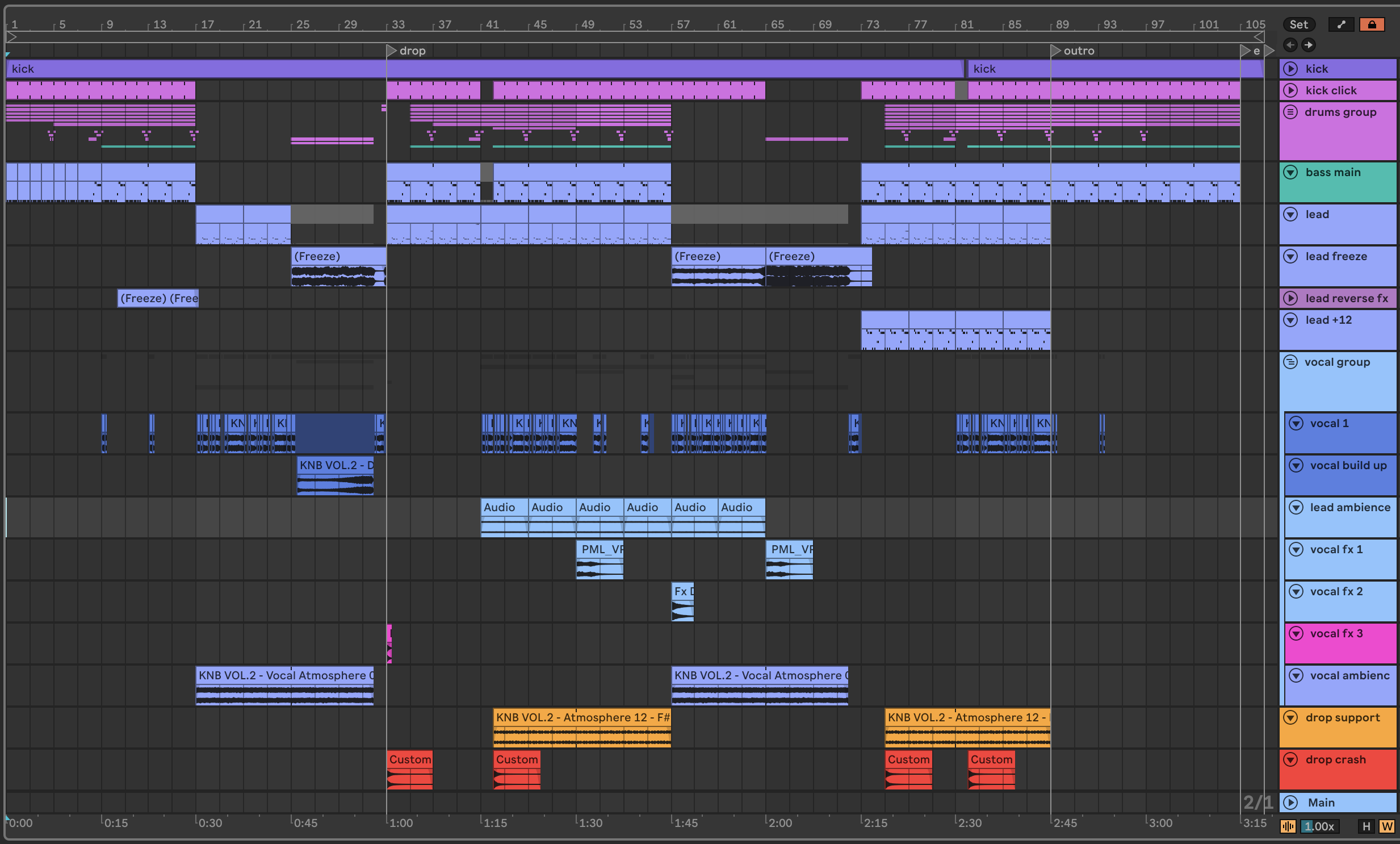Fold the bass main track
The height and width of the screenshot is (844, 1400).
[1290, 172]
